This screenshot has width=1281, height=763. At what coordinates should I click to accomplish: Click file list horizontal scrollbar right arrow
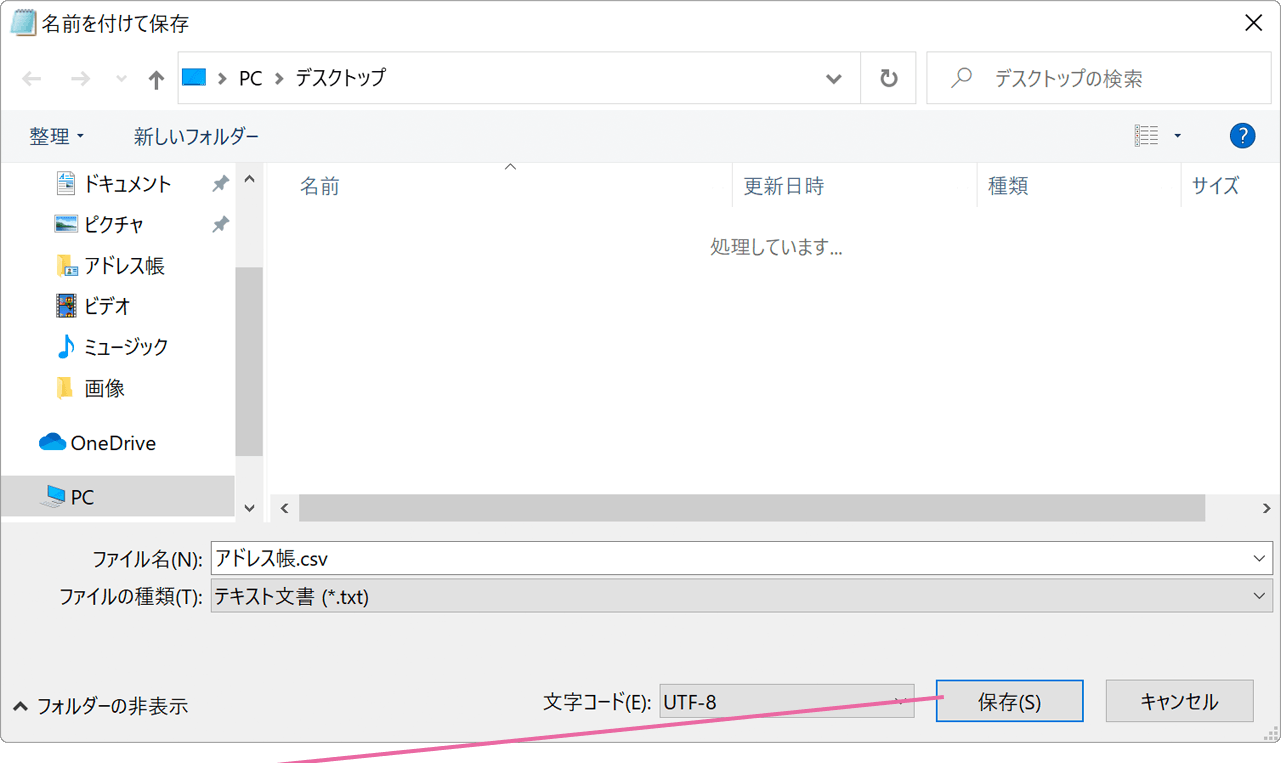(x=1266, y=508)
